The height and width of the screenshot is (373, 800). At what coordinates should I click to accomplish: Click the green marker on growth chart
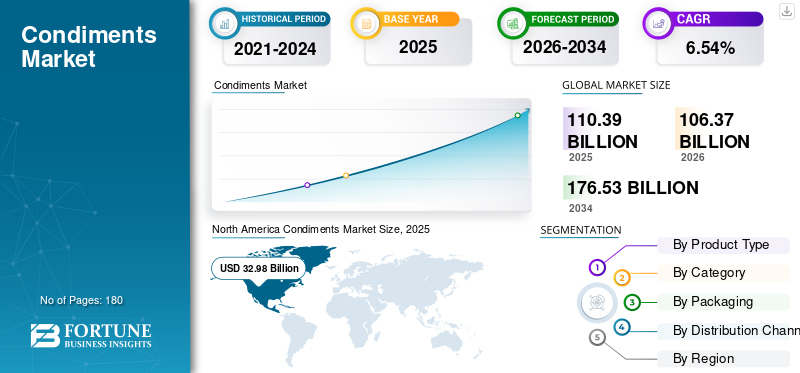click(x=517, y=115)
